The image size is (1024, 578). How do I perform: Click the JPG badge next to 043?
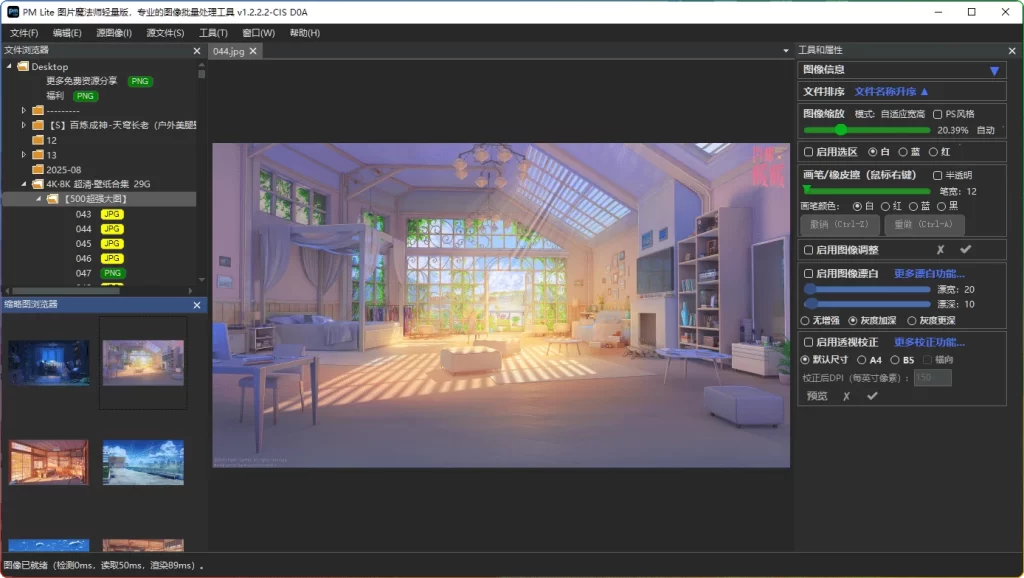pyautogui.click(x=112, y=214)
